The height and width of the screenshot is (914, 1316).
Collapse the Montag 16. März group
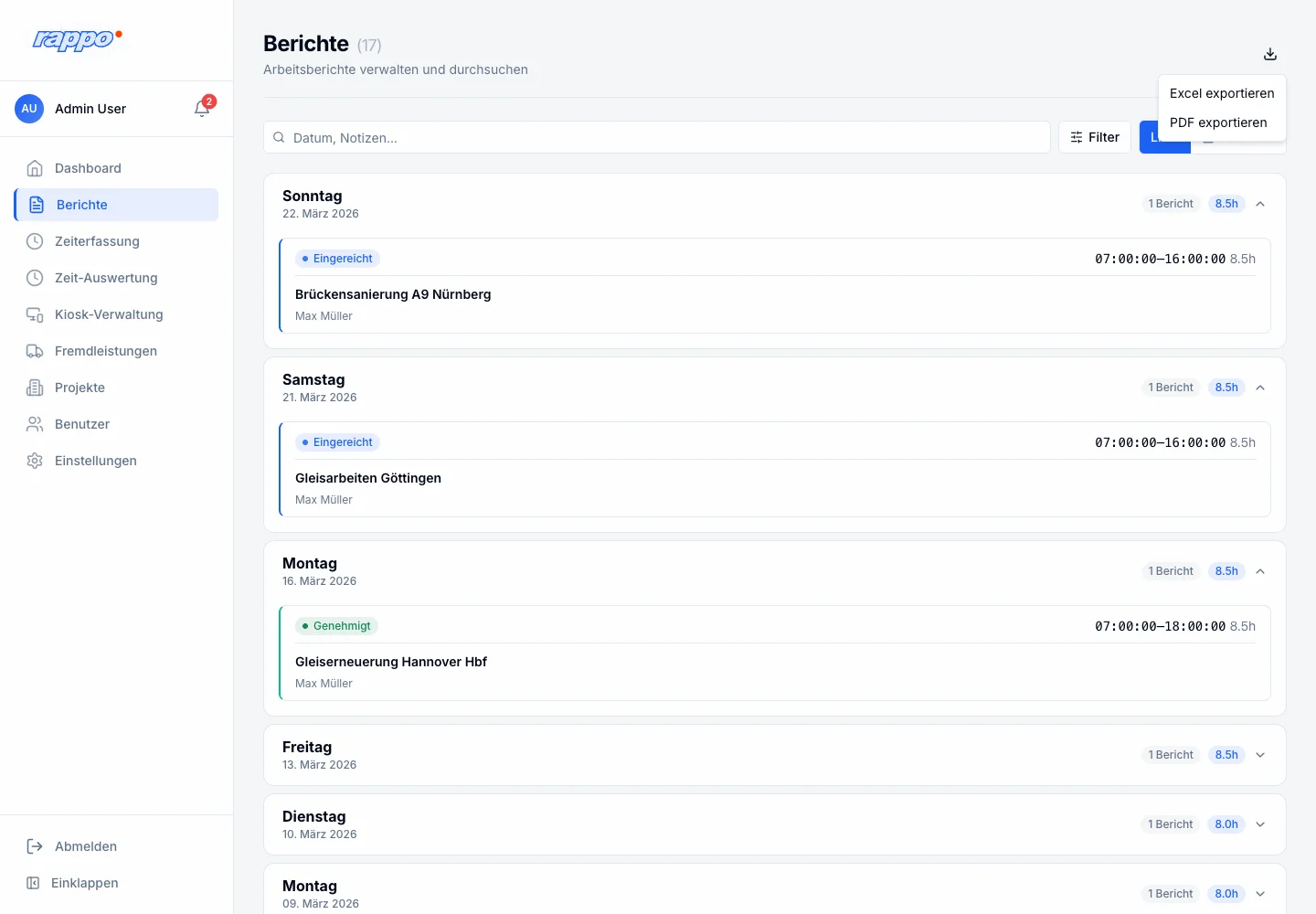pos(1260,571)
